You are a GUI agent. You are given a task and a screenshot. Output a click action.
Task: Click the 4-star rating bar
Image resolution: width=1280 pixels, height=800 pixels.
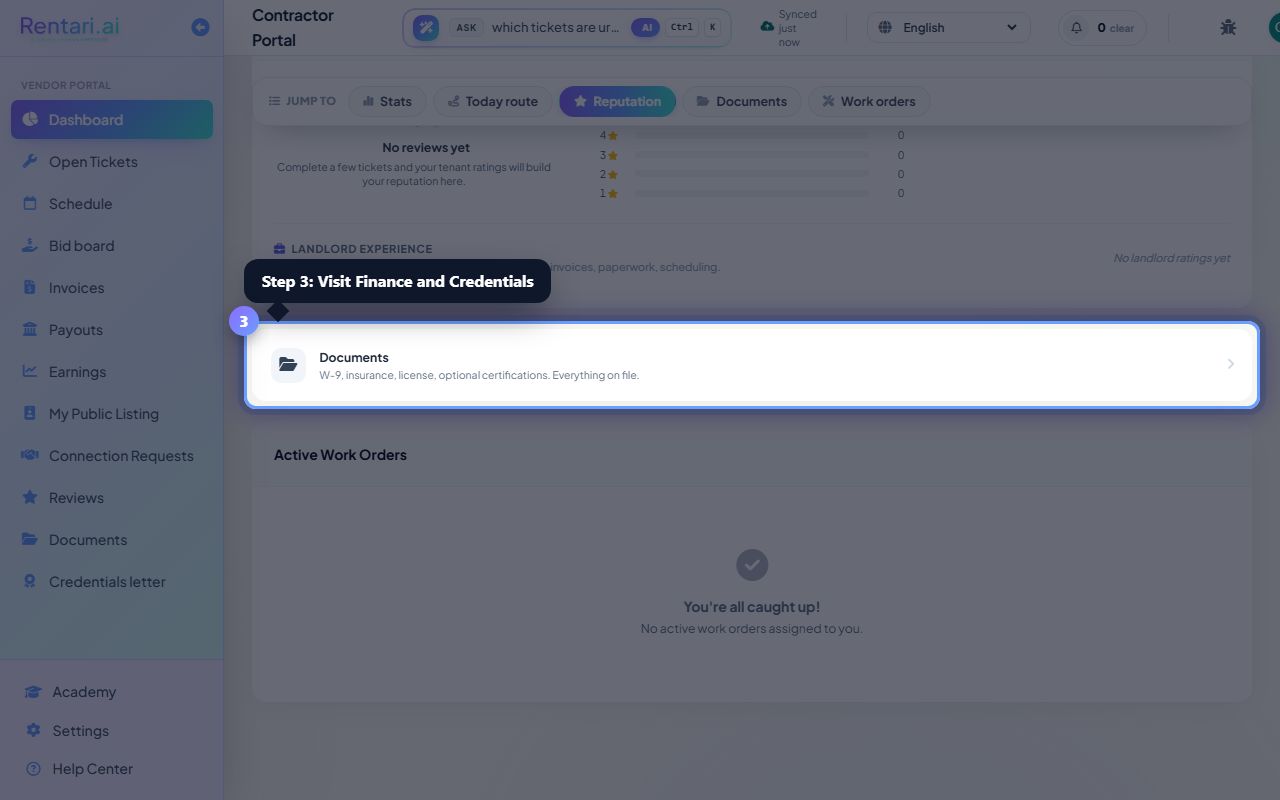pyautogui.click(x=751, y=135)
